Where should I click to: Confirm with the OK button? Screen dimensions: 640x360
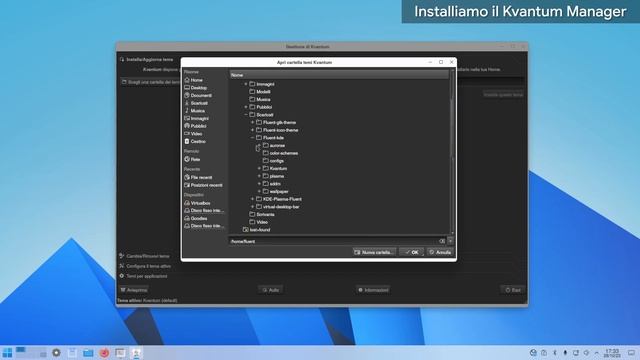coord(411,252)
